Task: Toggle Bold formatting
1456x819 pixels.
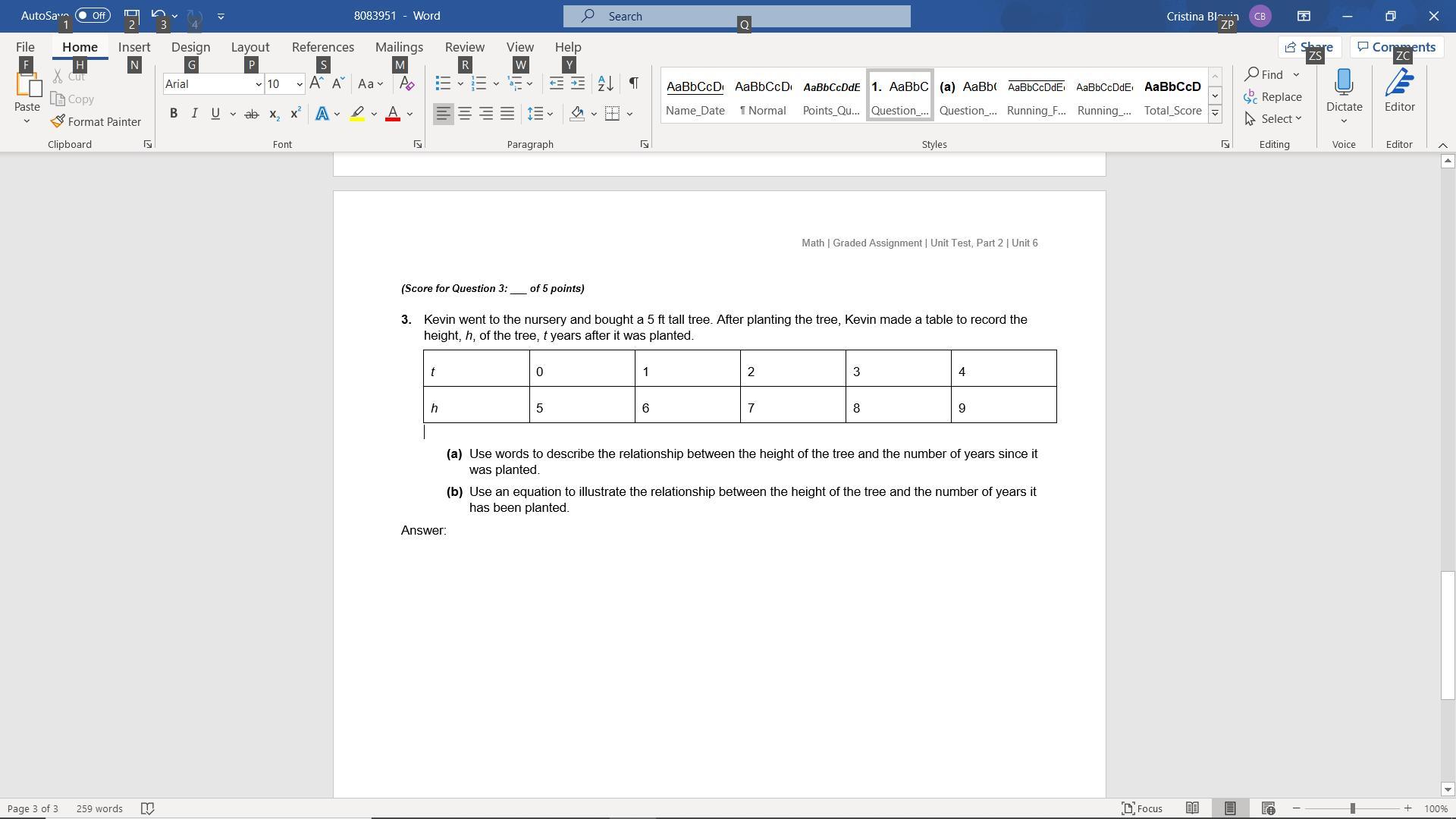Action: click(x=174, y=114)
